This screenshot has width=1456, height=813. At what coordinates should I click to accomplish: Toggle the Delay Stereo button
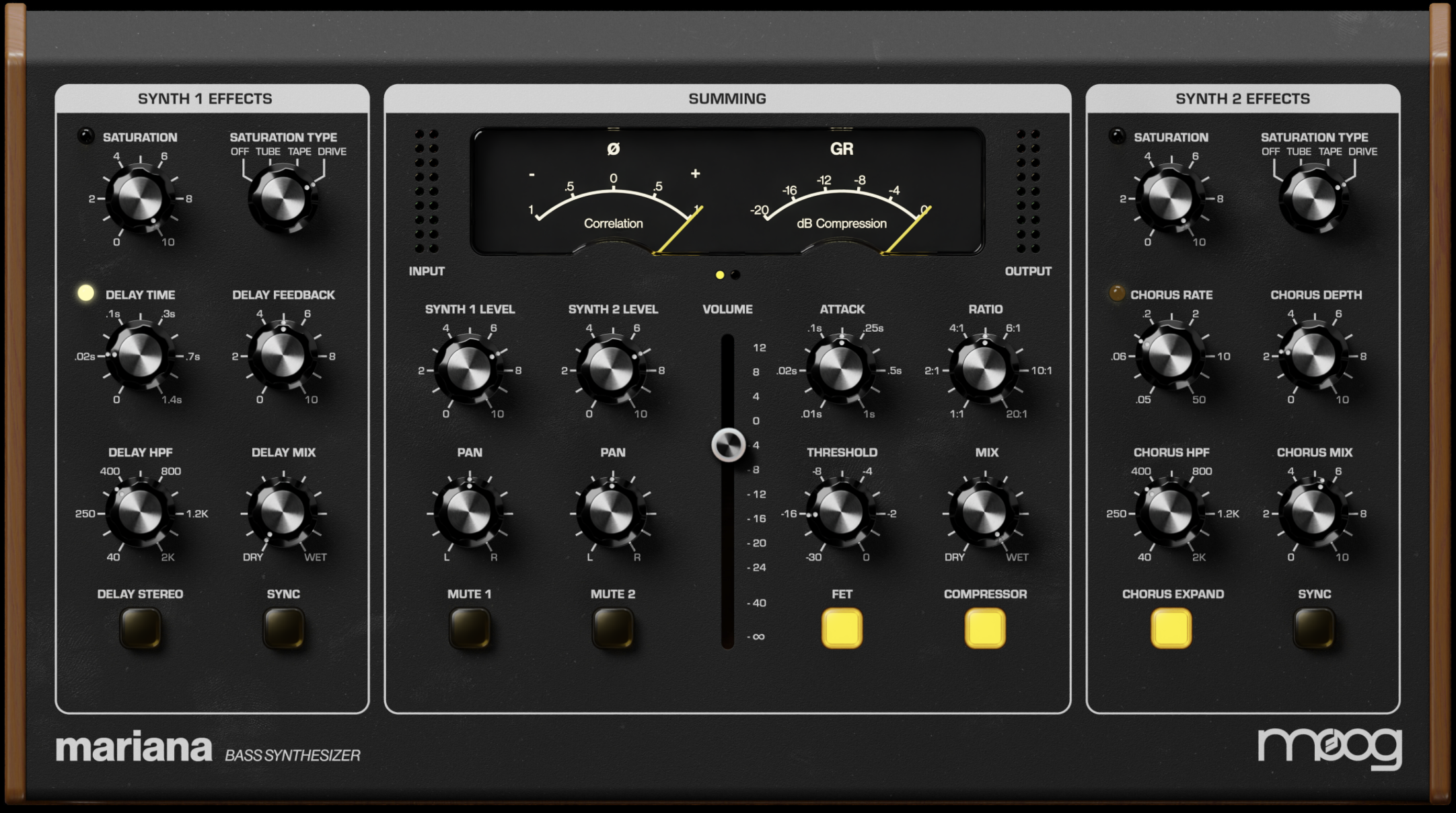(x=140, y=628)
